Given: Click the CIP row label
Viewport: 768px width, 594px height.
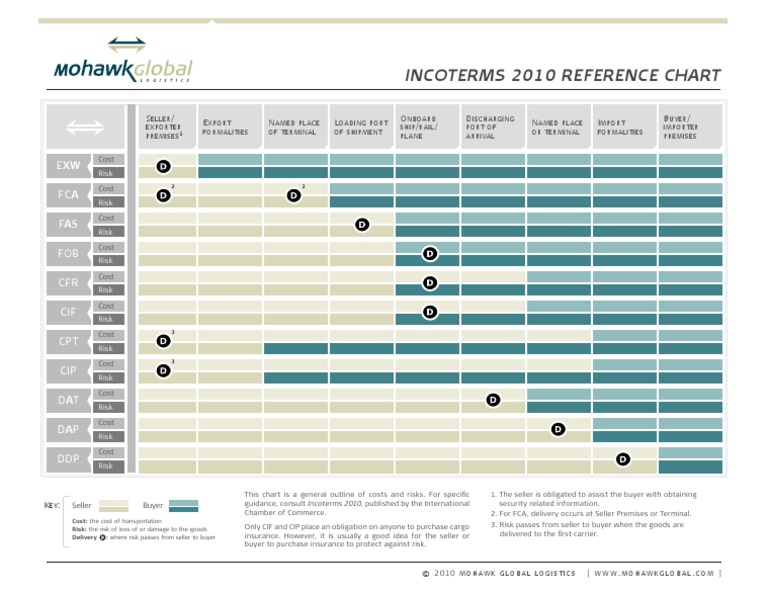Looking at the screenshot, I should click(x=69, y=371).
